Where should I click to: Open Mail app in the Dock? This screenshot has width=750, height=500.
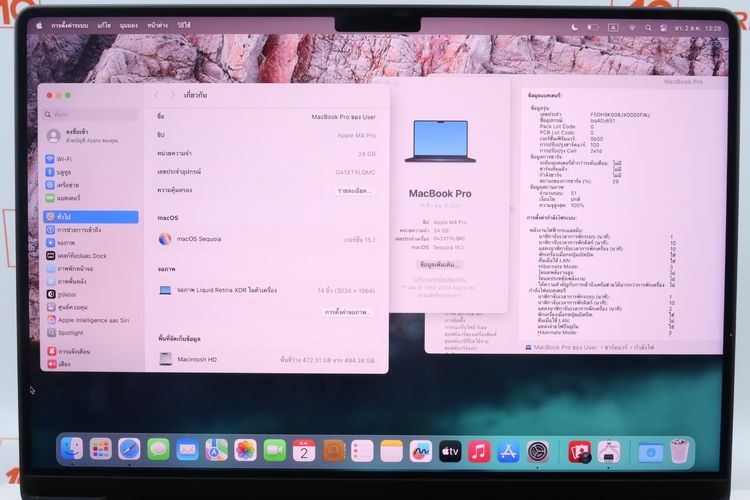point(188,450)
